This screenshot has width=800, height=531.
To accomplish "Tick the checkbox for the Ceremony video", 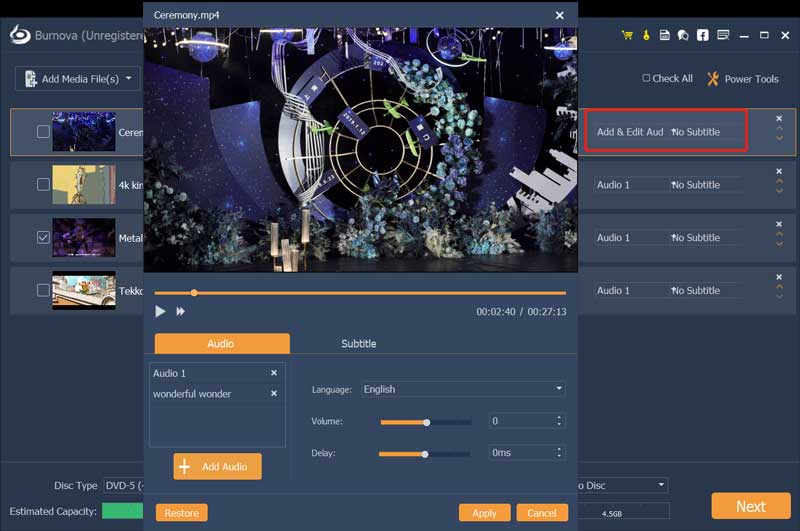I will (43, 132).
